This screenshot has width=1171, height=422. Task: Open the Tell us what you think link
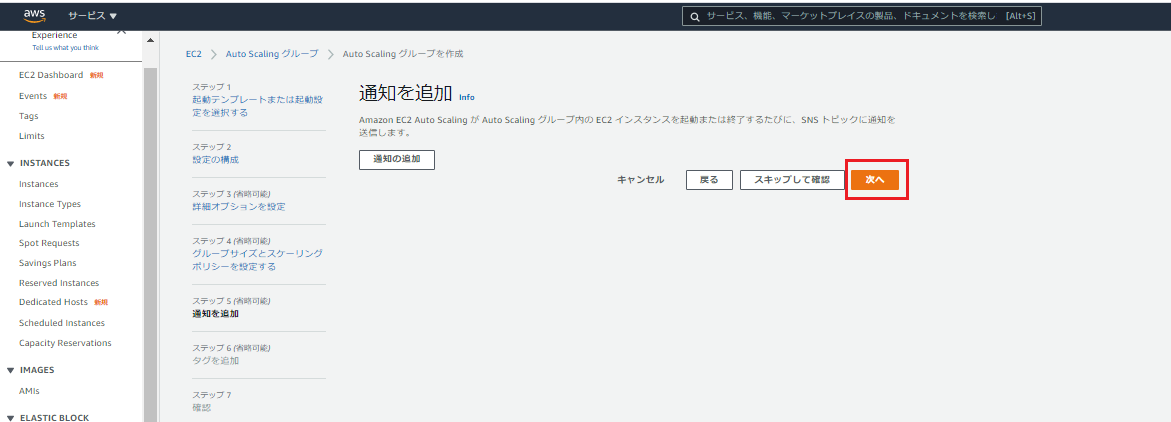point(65,48)
